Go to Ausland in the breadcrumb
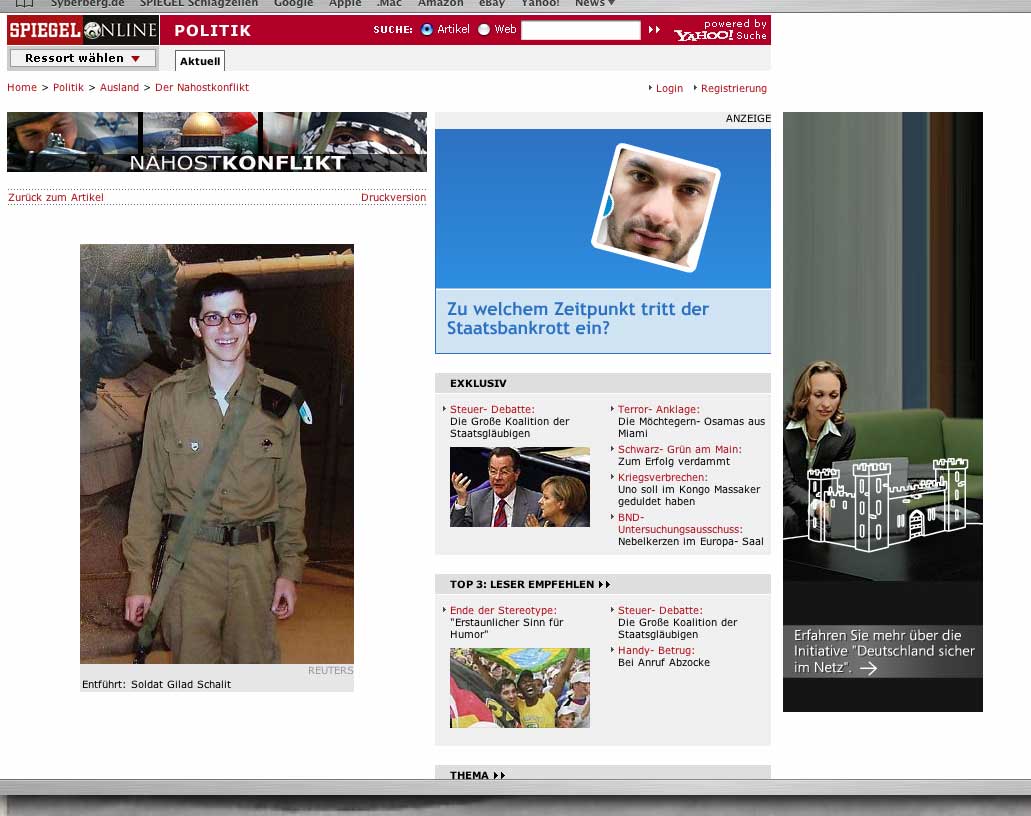Screen dimensions: 1031x816 click(x=119, y=88)
